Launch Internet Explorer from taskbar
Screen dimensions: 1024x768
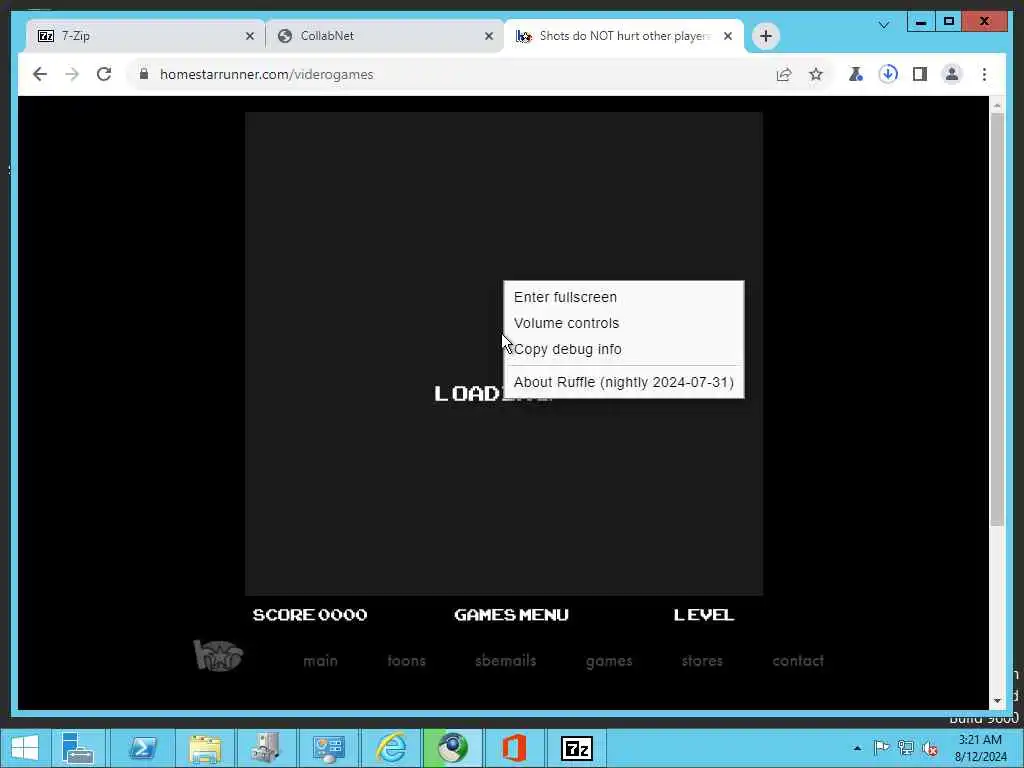391,748
